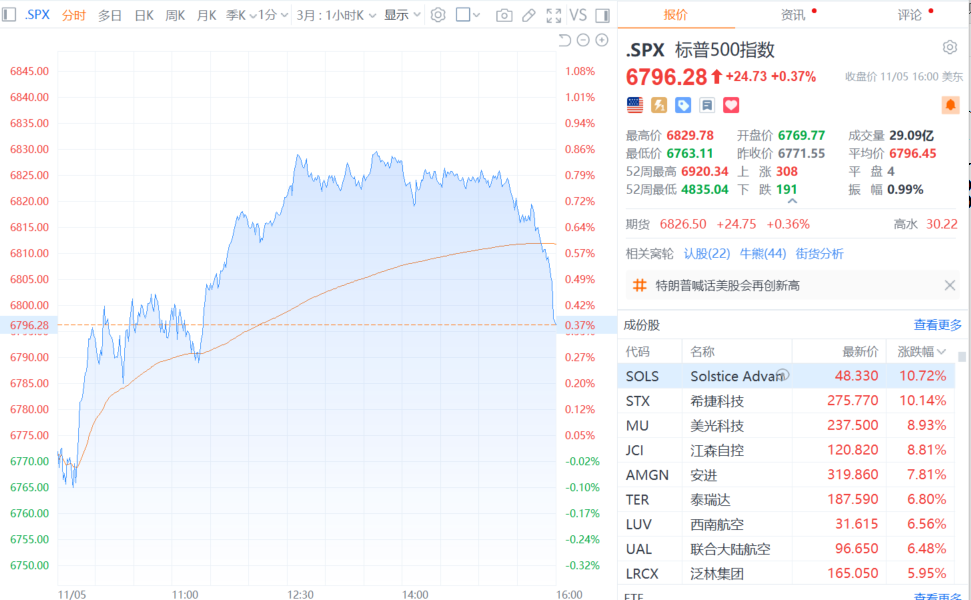Collapse quote details with the up chevron
Image resolution: width=971 pixels, height=600 pixels.
point(793,200)
